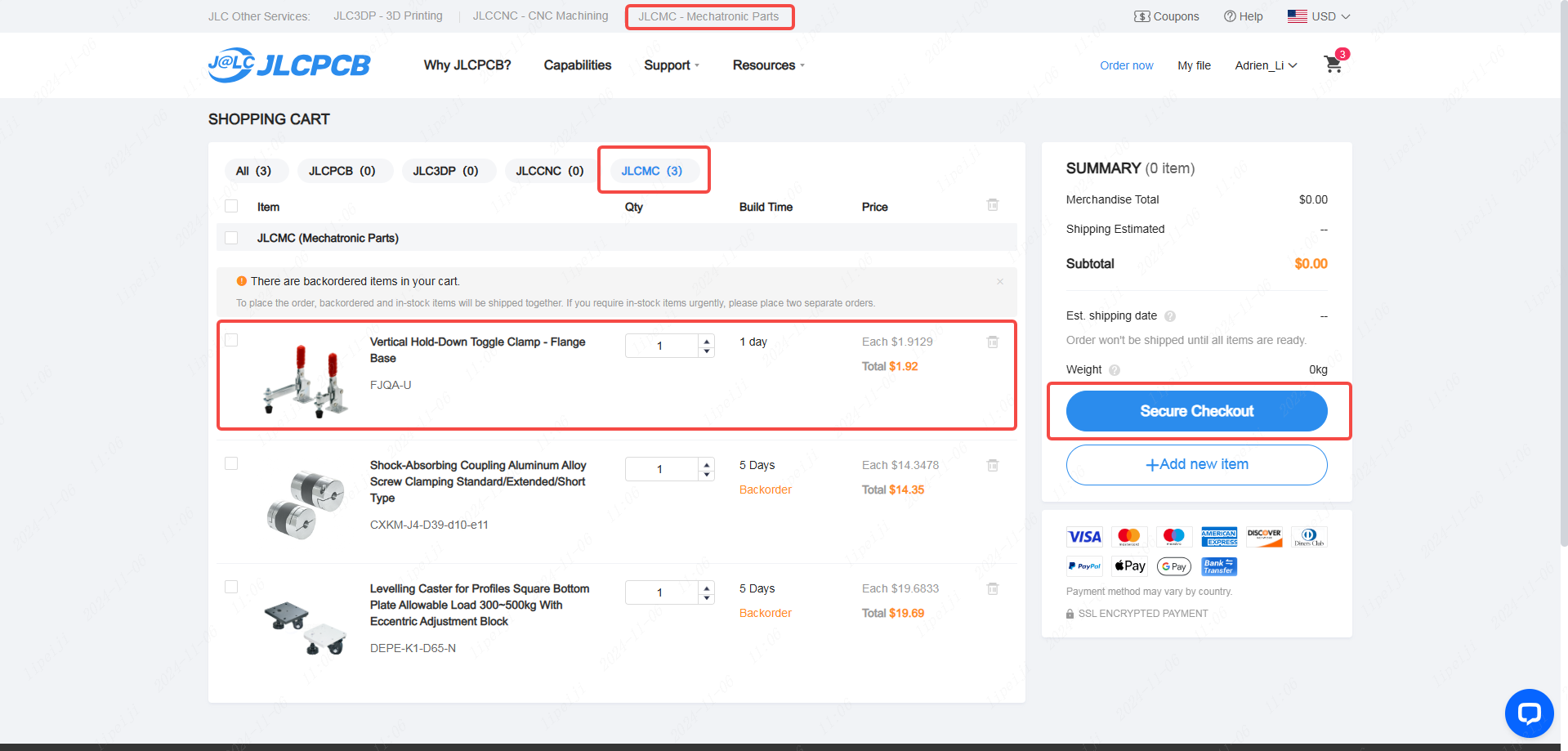
Task: Expand the Resources menu
Action: tap(769, 65)
